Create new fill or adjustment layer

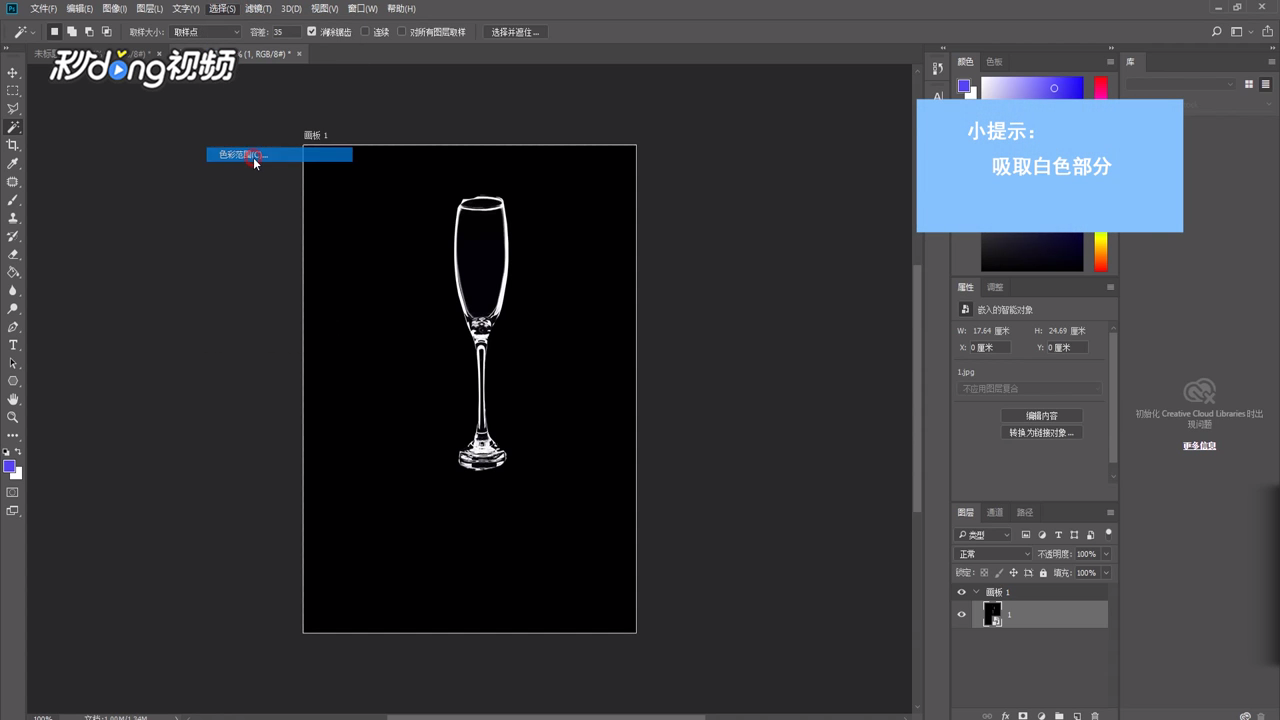[1041, 716]
